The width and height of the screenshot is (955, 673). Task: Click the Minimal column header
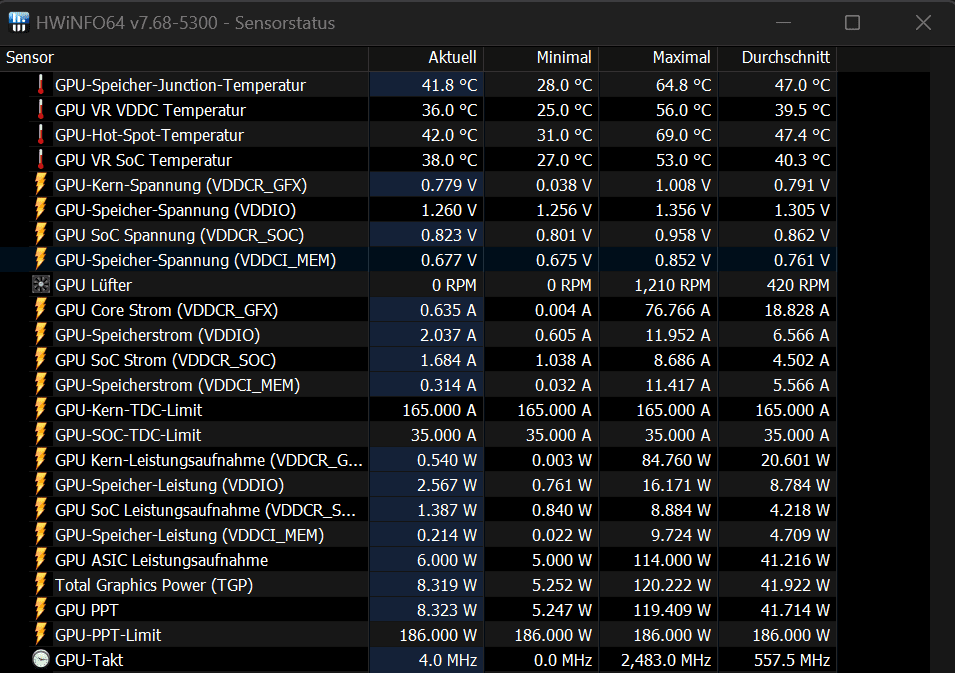[541, 58]
